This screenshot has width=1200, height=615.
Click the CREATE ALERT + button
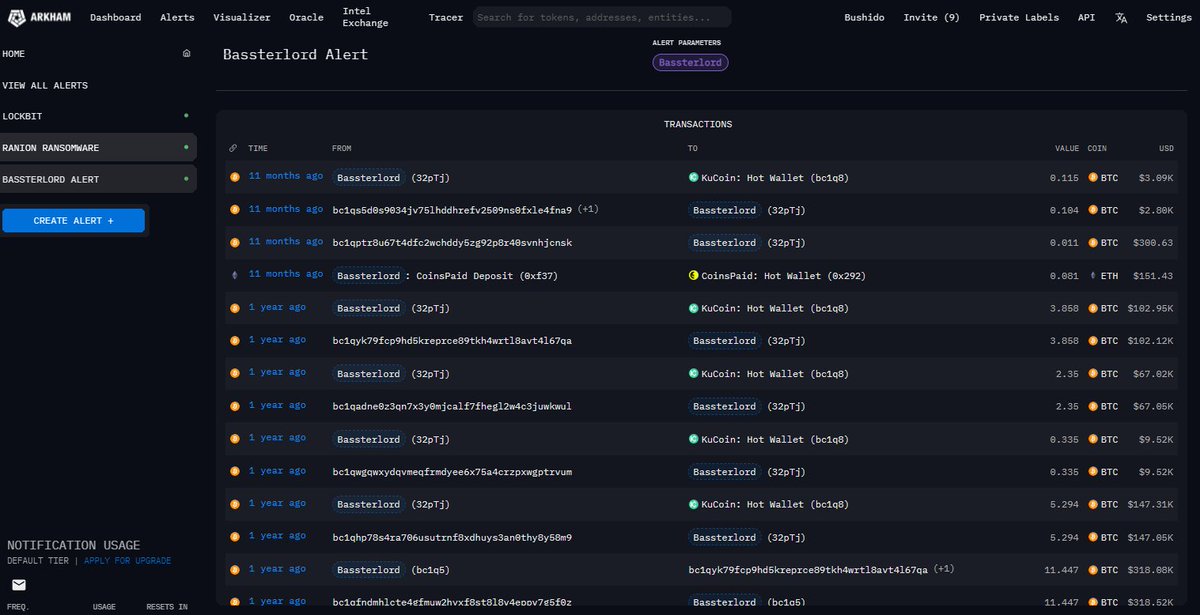[x=73, y=220]
